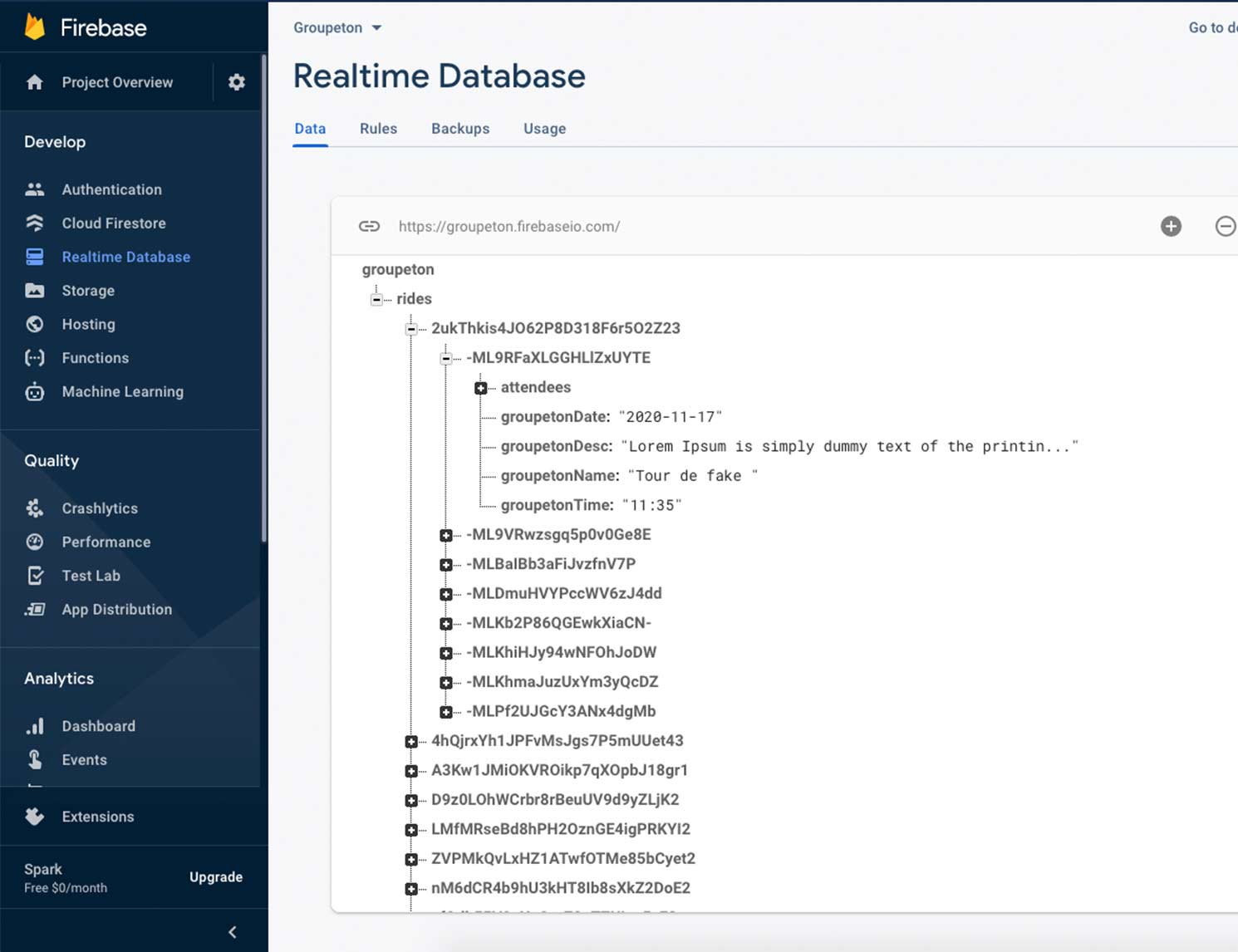Expand the -MLKb2P86QGEwkXiaCN- node

pos(446,624)
